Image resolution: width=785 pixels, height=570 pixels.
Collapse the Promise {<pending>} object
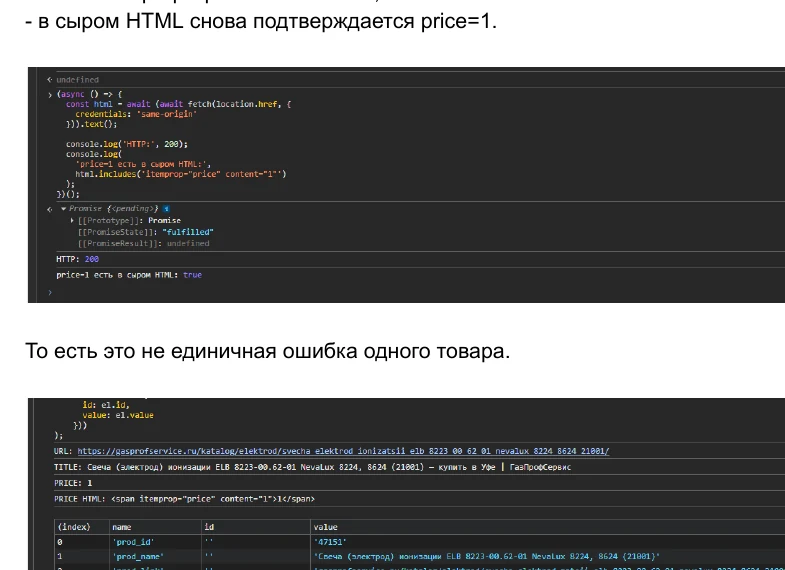pyautogui.click(x=64, y=209)
